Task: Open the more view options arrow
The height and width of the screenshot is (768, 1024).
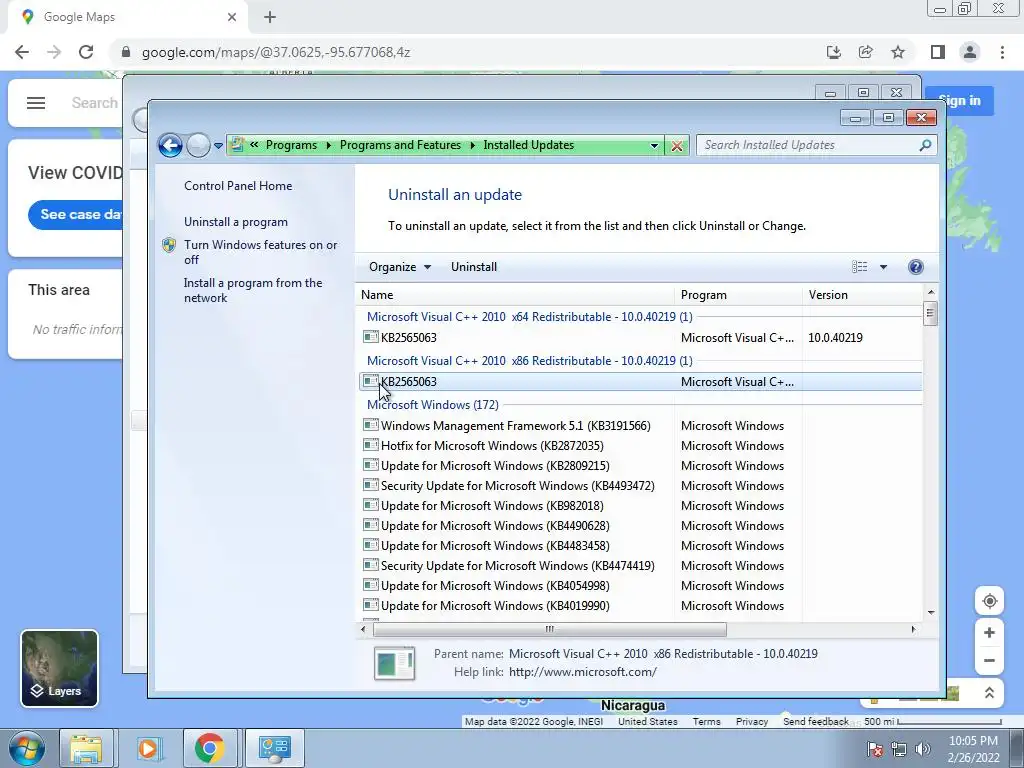Action: tap(884, 267)
